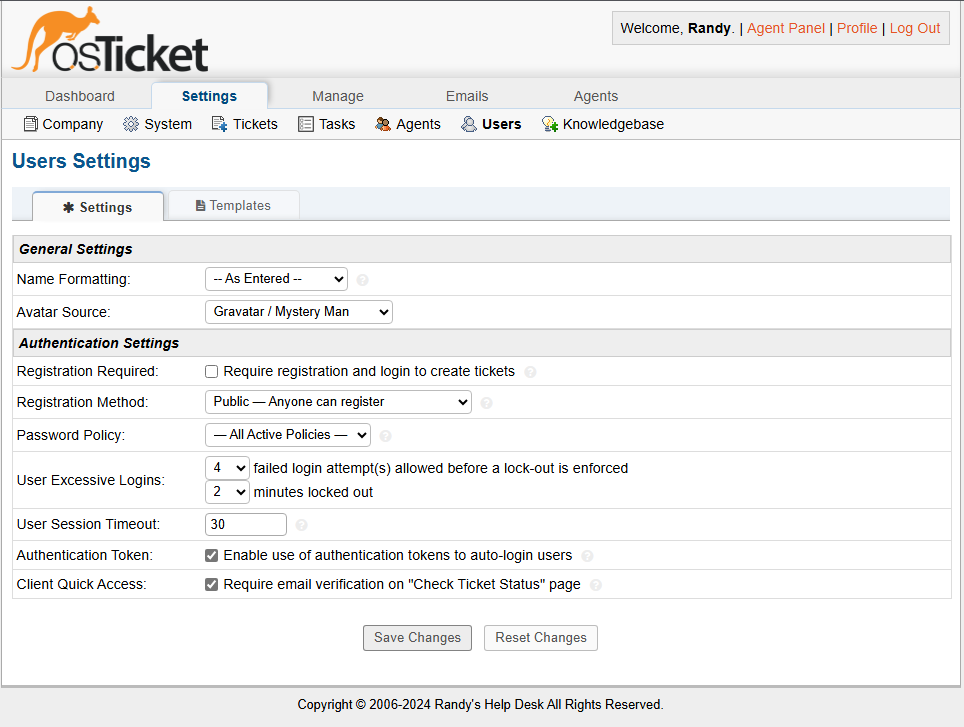This screenshot has width=964, height=727.
Task: Disable authentication tokens auto-login checkbox
Action: (211, 555)
